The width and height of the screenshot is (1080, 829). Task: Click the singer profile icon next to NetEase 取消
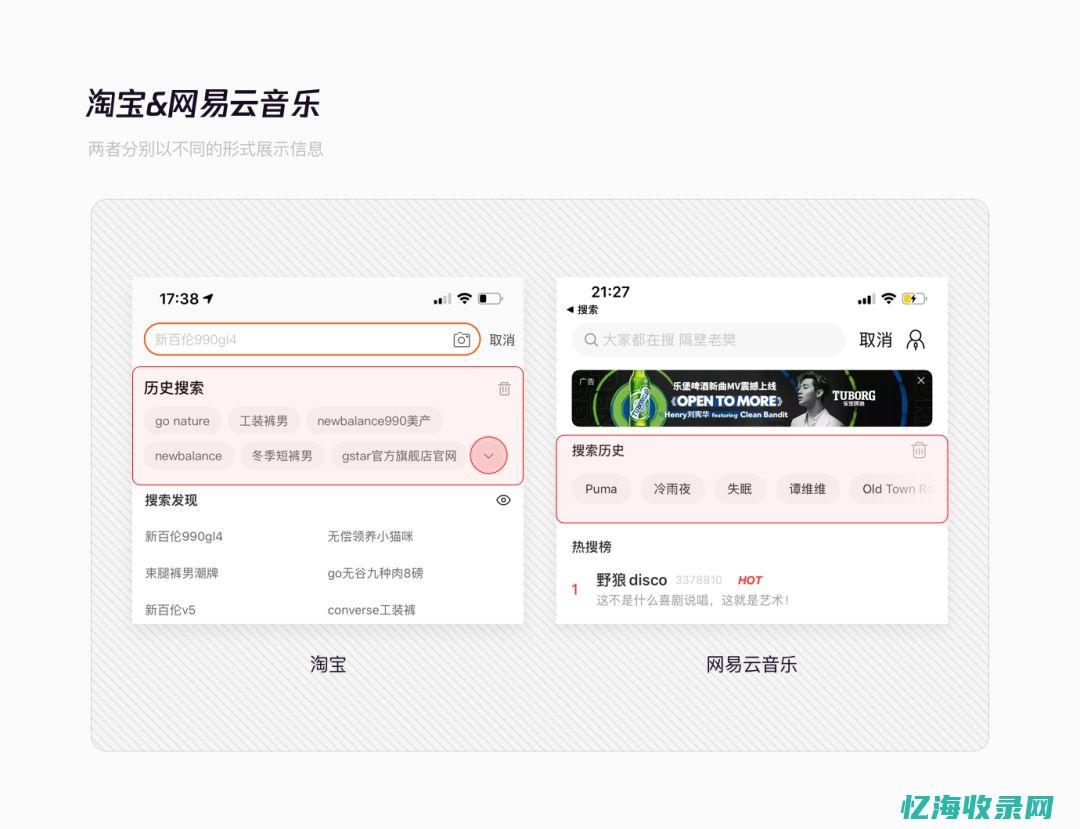pos(916,341)
